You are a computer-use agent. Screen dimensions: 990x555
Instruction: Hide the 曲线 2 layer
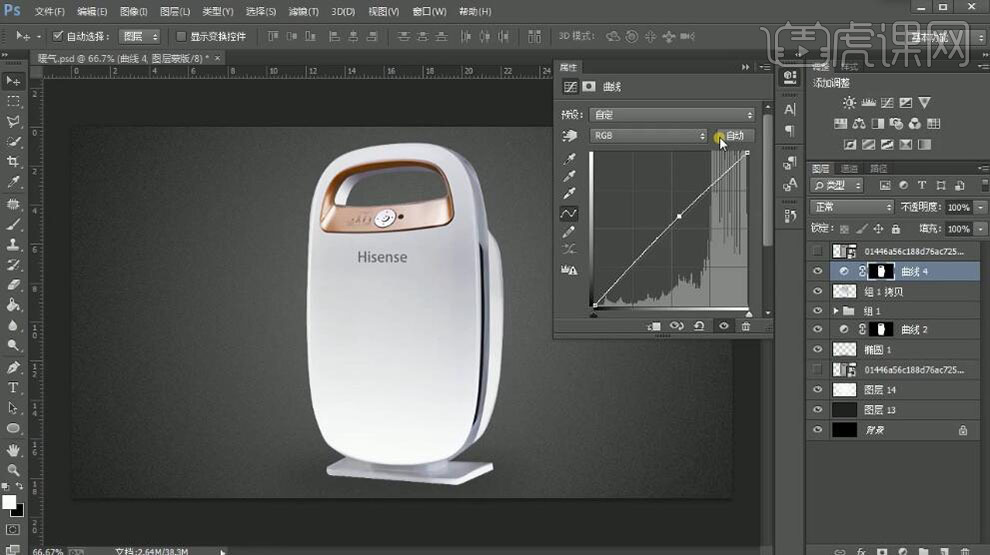pyautogui.click(x=818, y=330)
